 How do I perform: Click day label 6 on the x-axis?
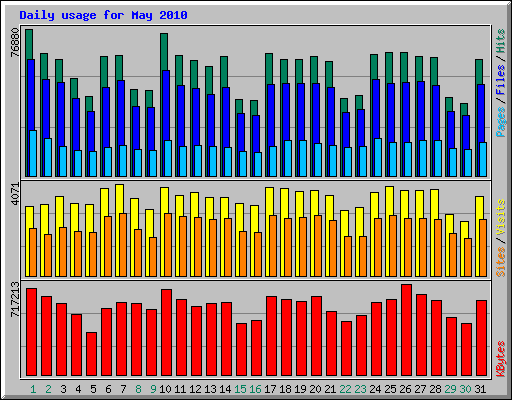[108, 389]
